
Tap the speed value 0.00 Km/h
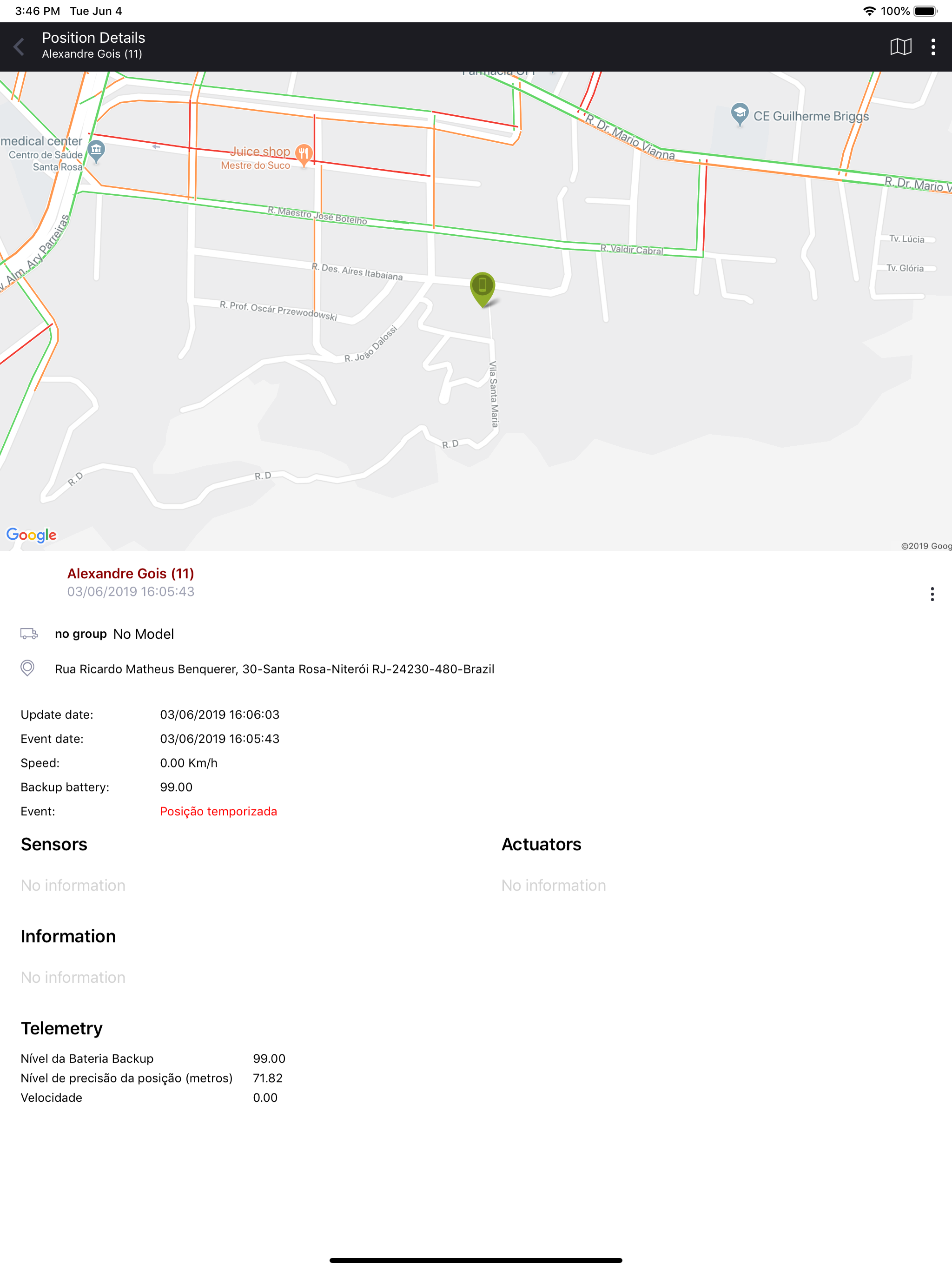(x=188, y=762)
